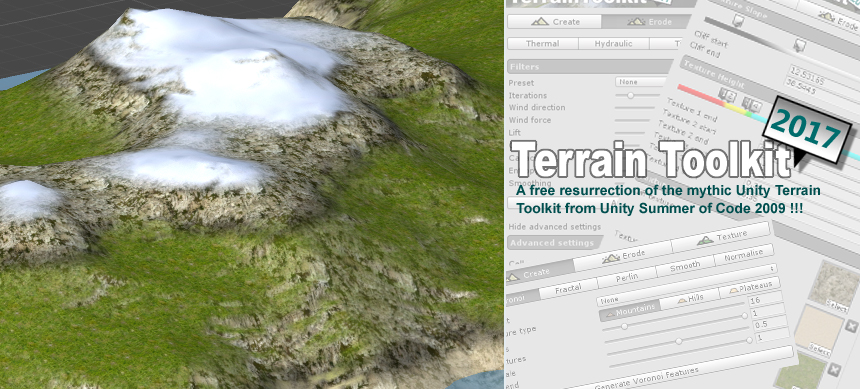Click the Normalise button
The image size is (860, 389).
click(x=744, y=256)
